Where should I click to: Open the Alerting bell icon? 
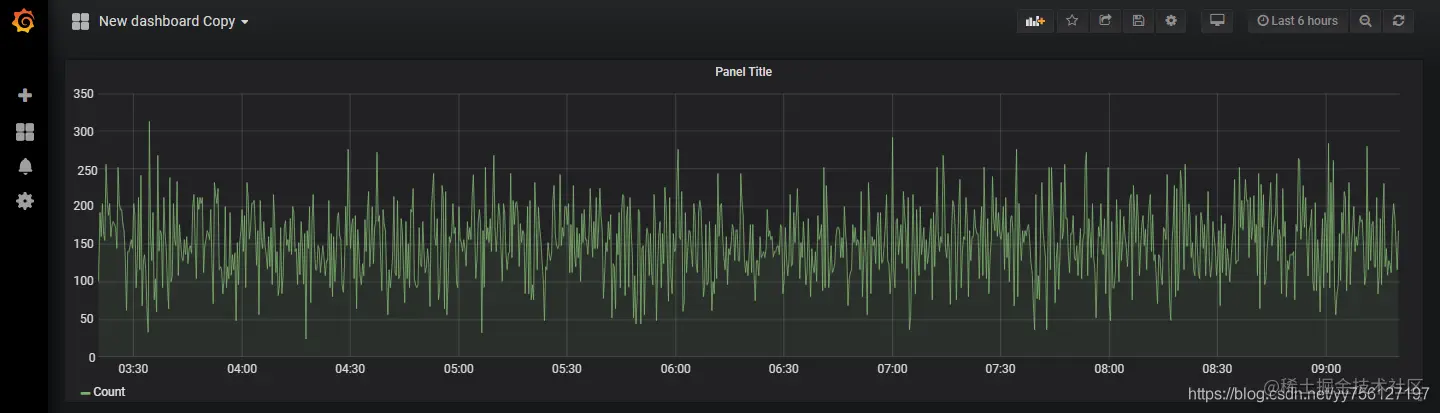pos(25,166)
